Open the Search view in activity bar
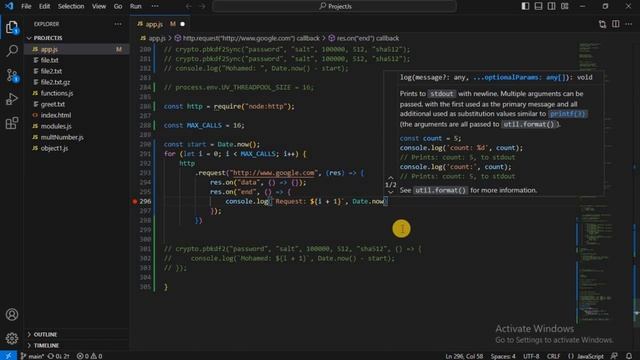This screenshot has width=640, height=360. point(12,51)
